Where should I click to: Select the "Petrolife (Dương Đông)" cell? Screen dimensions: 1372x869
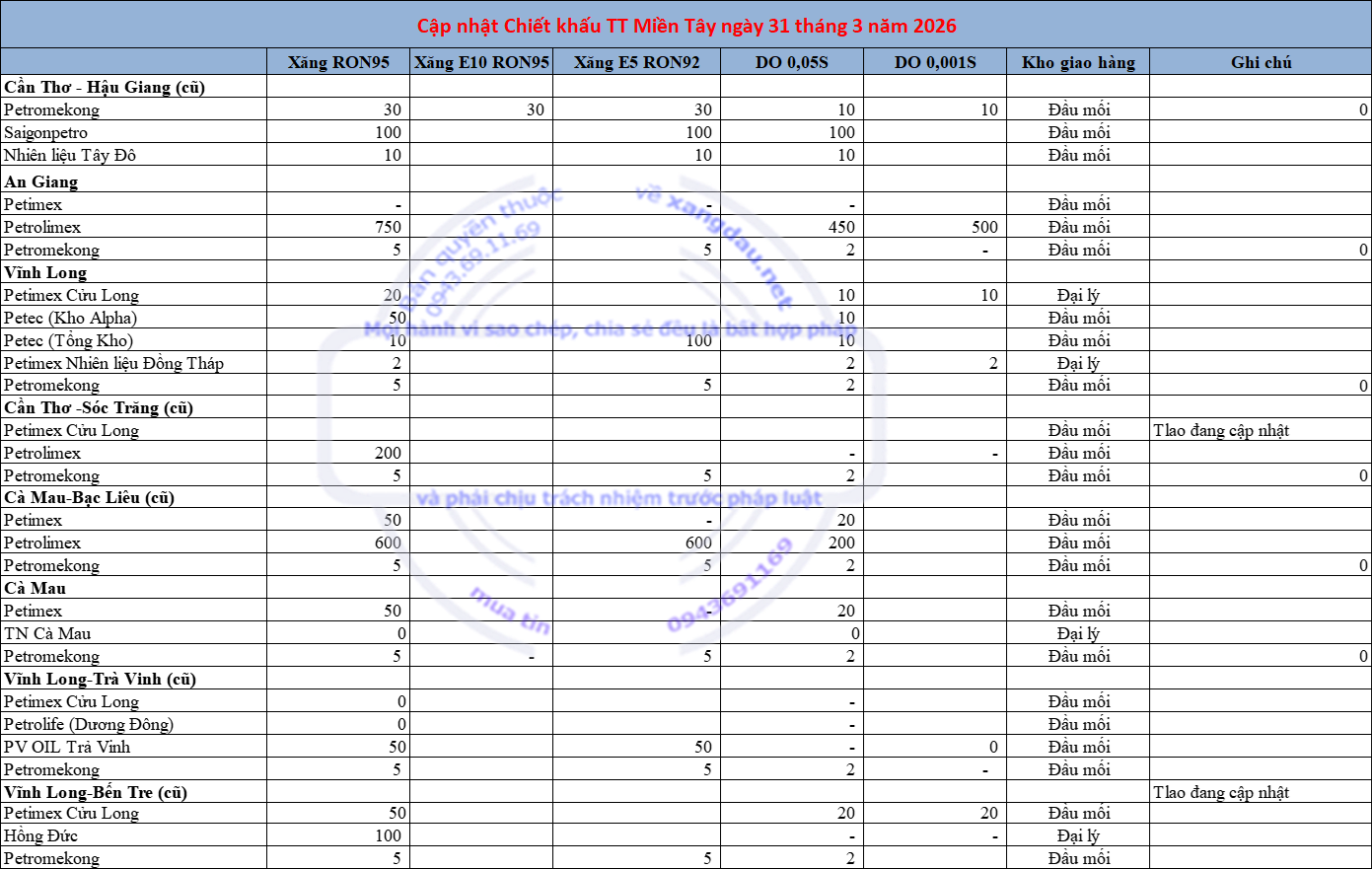(89, 724)
